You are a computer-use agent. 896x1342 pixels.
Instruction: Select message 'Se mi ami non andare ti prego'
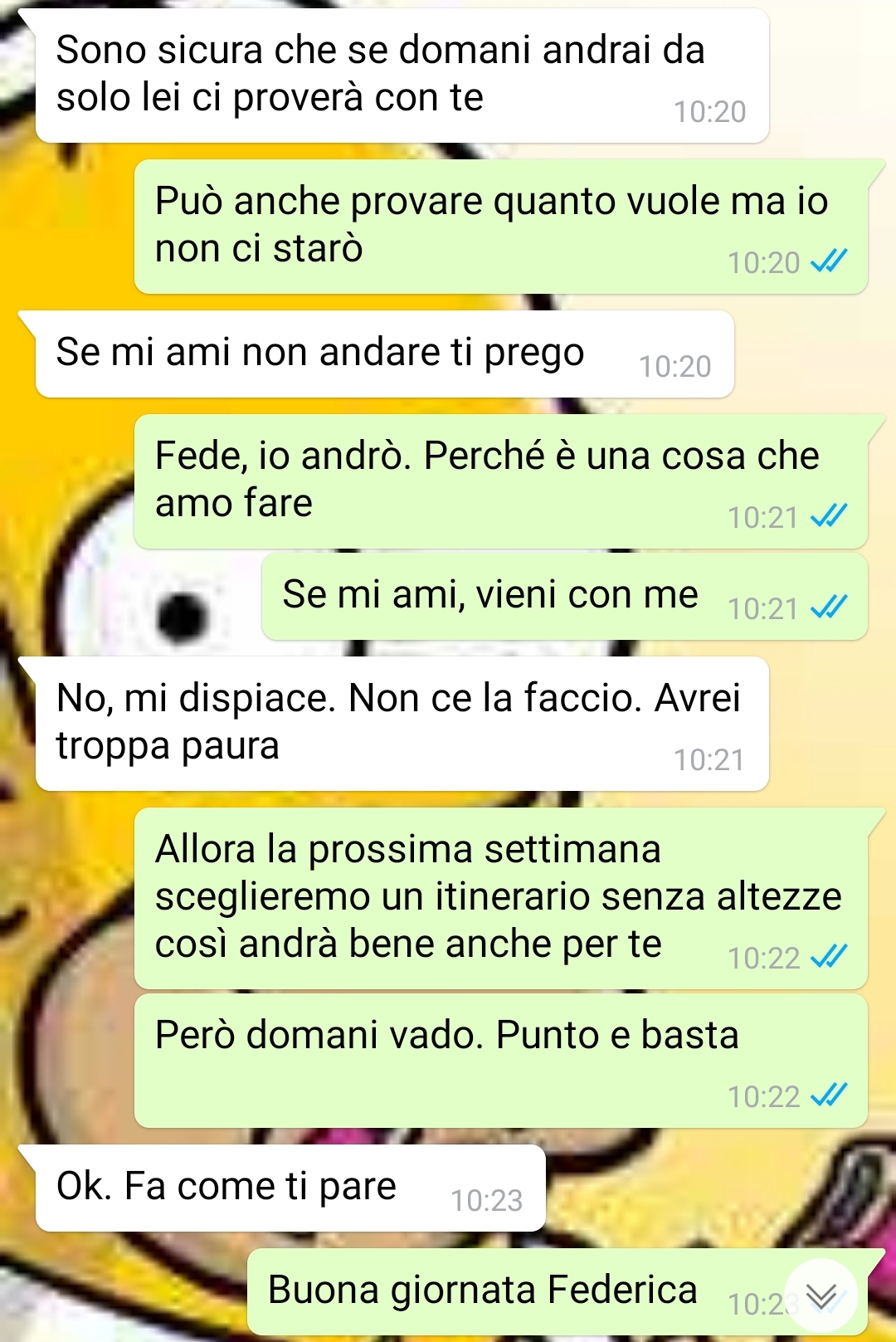tap(384, 354)
